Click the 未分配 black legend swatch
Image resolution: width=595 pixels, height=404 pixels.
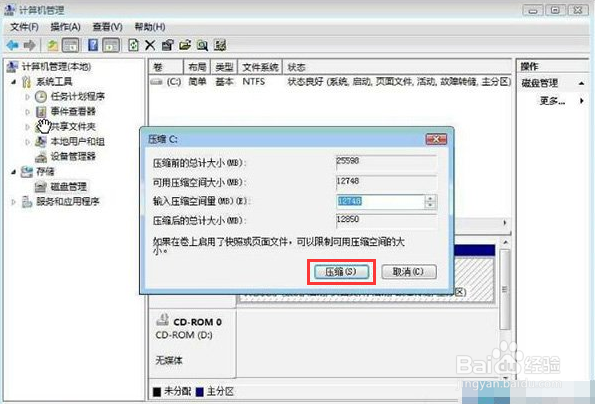click(156, 391)
